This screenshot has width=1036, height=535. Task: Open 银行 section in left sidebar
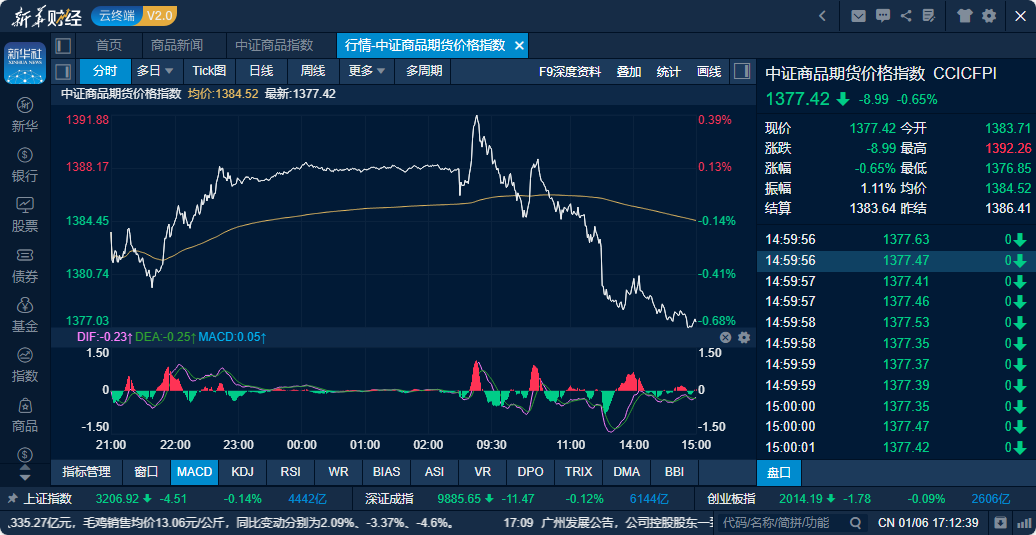tap(25, 165)
